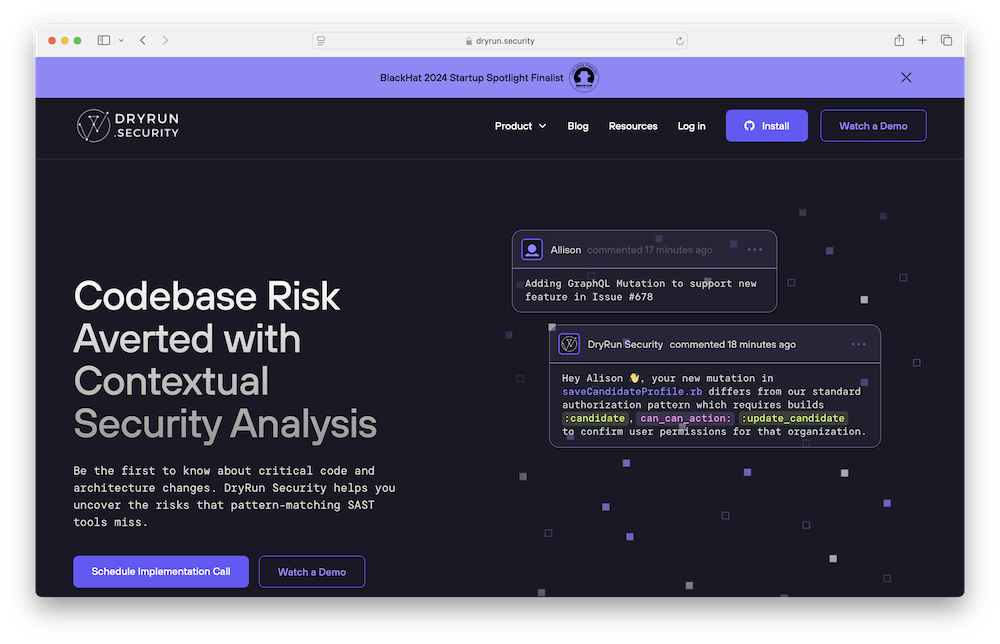The height and width of the screenshot is (644, 1000).
Task: Dismiss the BlackHat banner with X
Action: click(x=906, y=77)
